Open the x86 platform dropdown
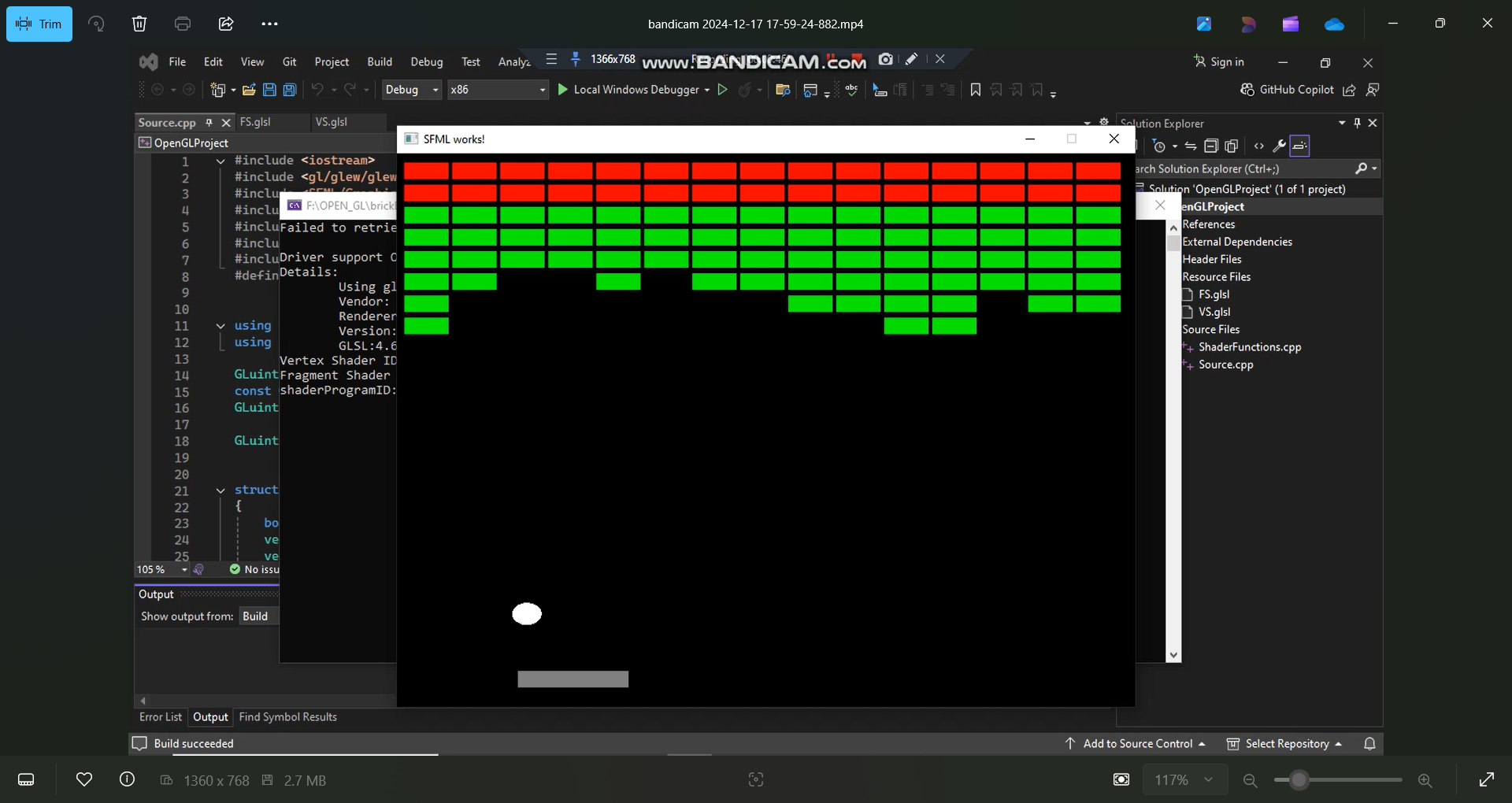This screenshot has width=1512, height=803. (x=498, y=90)
